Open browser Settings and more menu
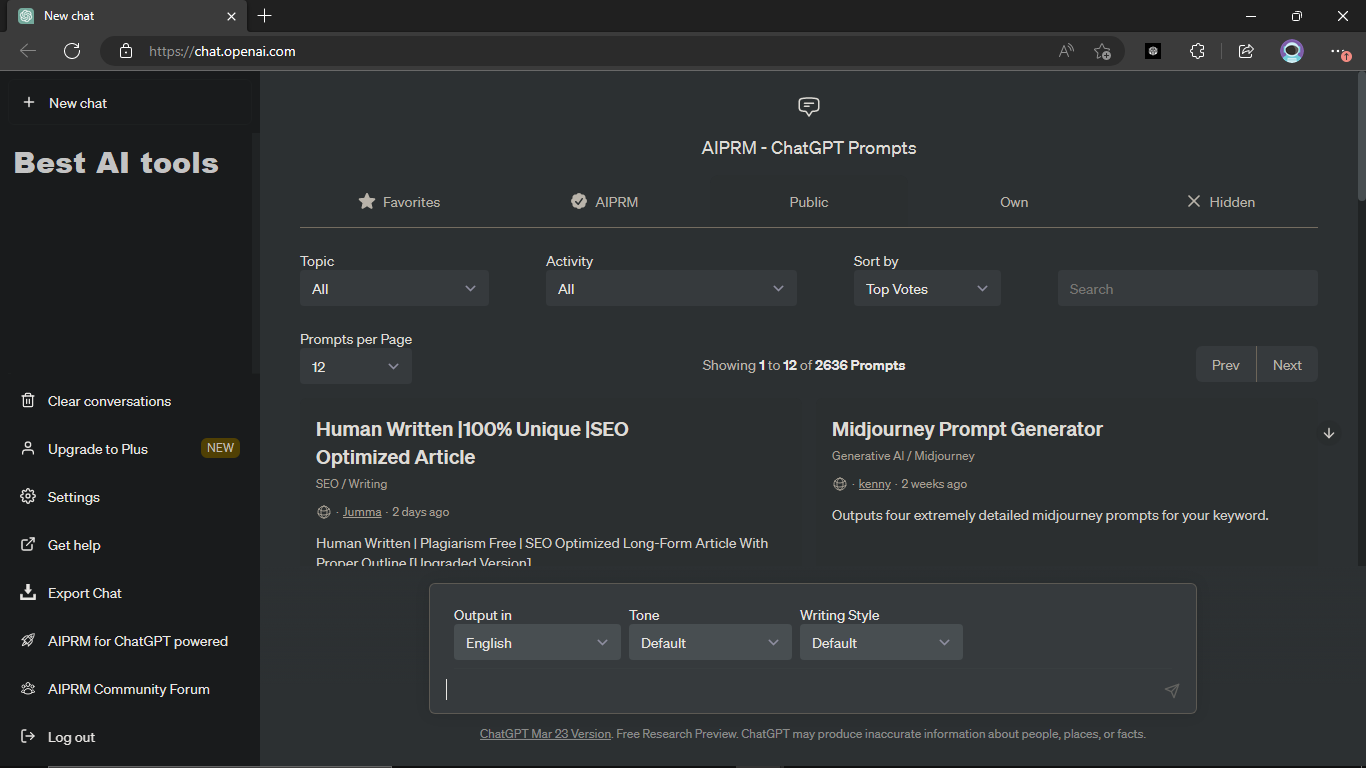Image resolution: width=1366 pixels, height=768 pixels. click(1340, 51)
